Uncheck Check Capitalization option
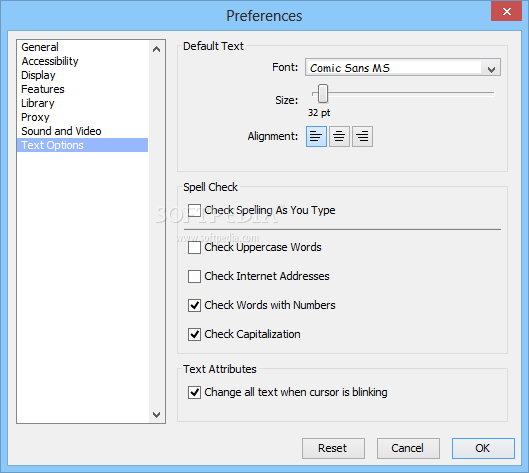This screenshot has height=473, width=529. (194, 334)
